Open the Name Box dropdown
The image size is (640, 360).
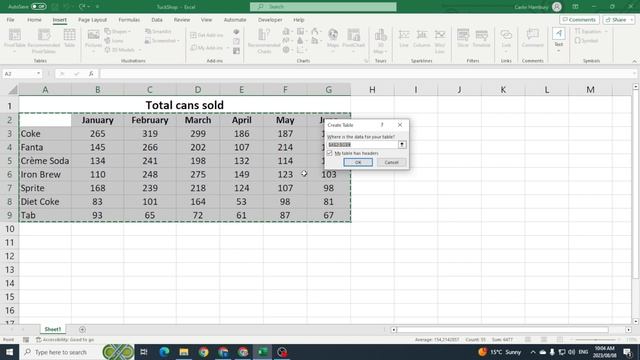tap(38, 73)
